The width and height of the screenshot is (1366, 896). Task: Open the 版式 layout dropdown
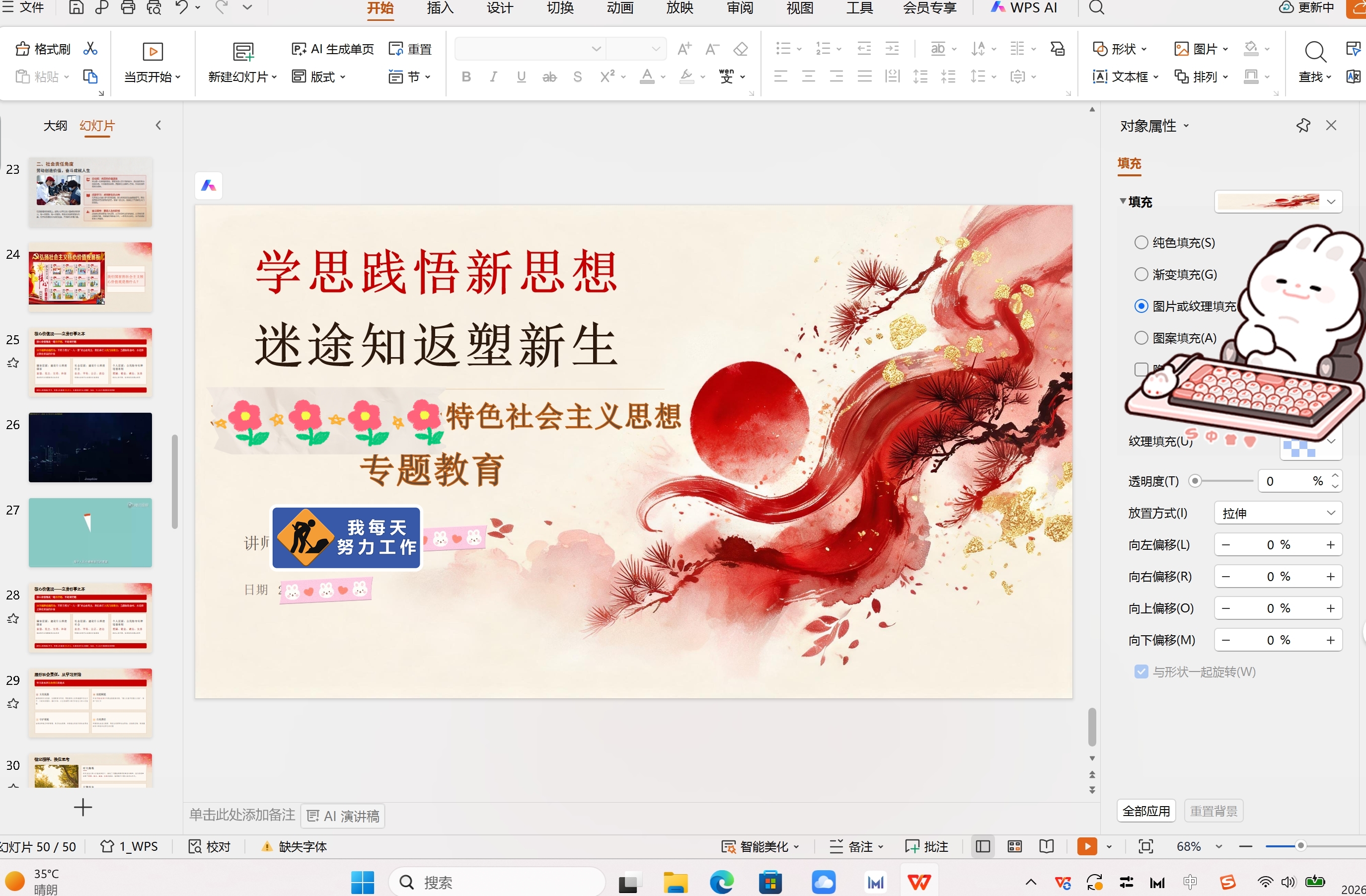319,76
